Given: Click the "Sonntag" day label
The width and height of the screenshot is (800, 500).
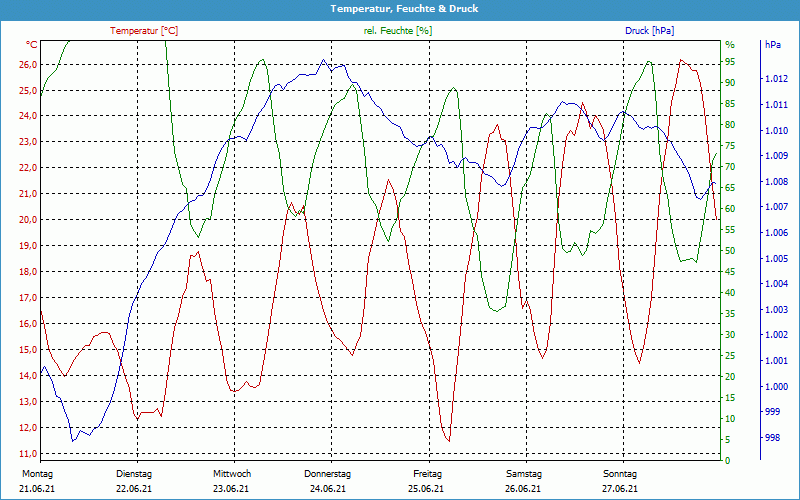Looking at the screenshot, I should pyautogui.click(x=620, y=474).
